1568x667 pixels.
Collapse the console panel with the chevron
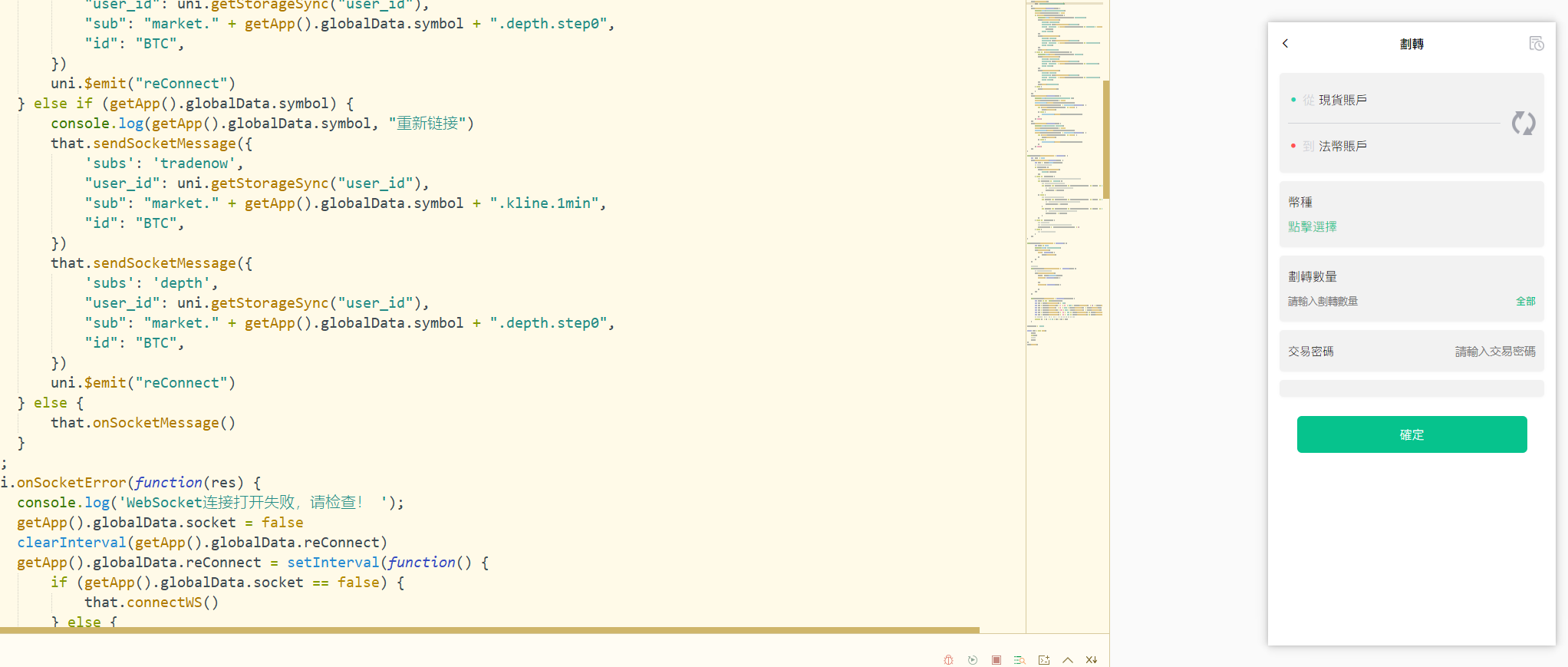[1068, 660]
